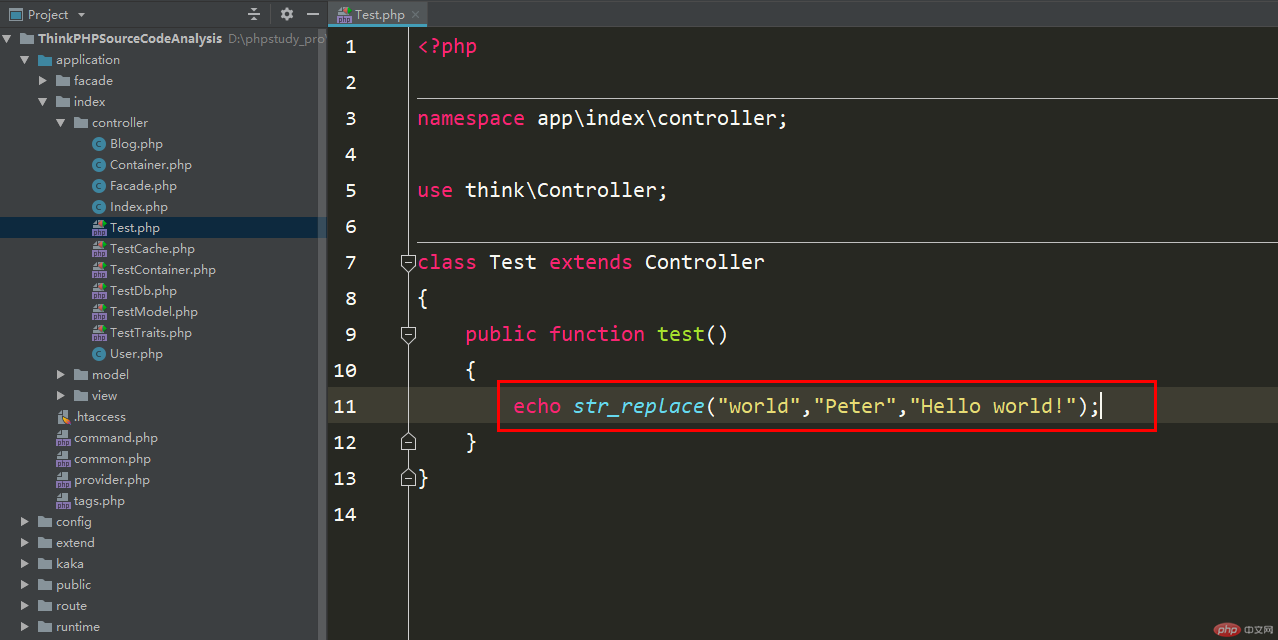Screen dimensions: 1278x640
Task: Click the fold end marker on line 13
Action: (x=408, y=478)
